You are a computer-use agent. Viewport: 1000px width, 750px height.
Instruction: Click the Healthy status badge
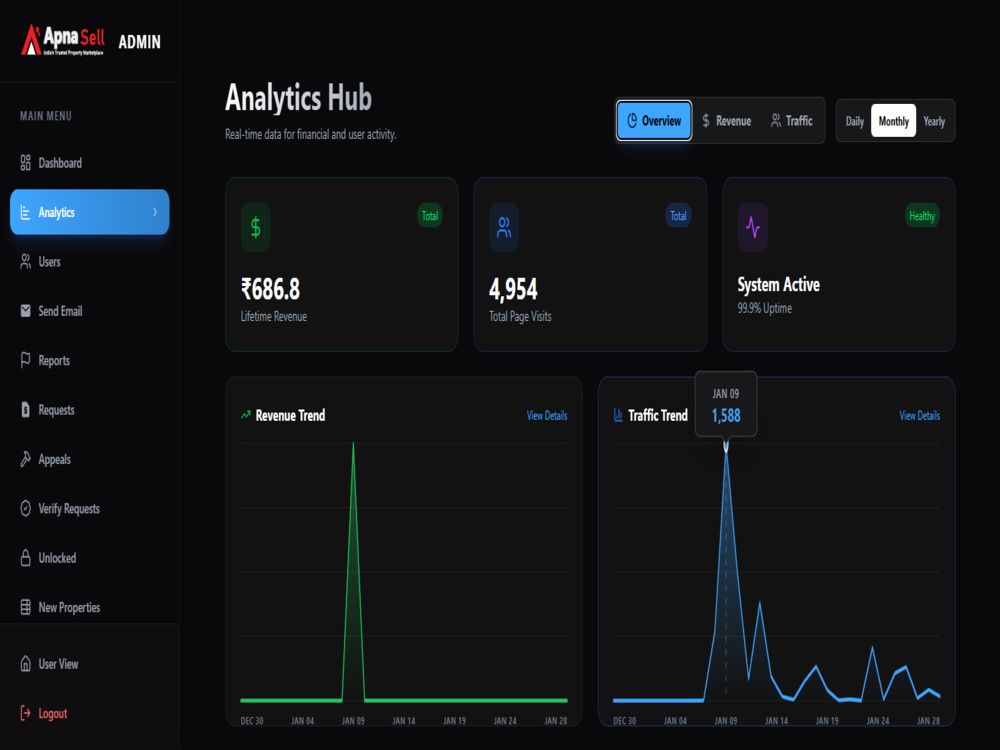pyautogui.click(x=922, y=216)
